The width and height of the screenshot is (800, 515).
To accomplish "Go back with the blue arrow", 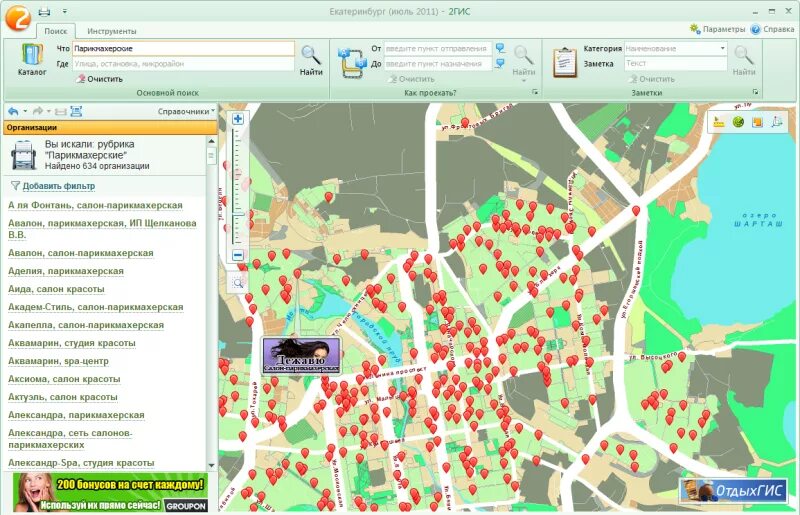I will 13,111.
